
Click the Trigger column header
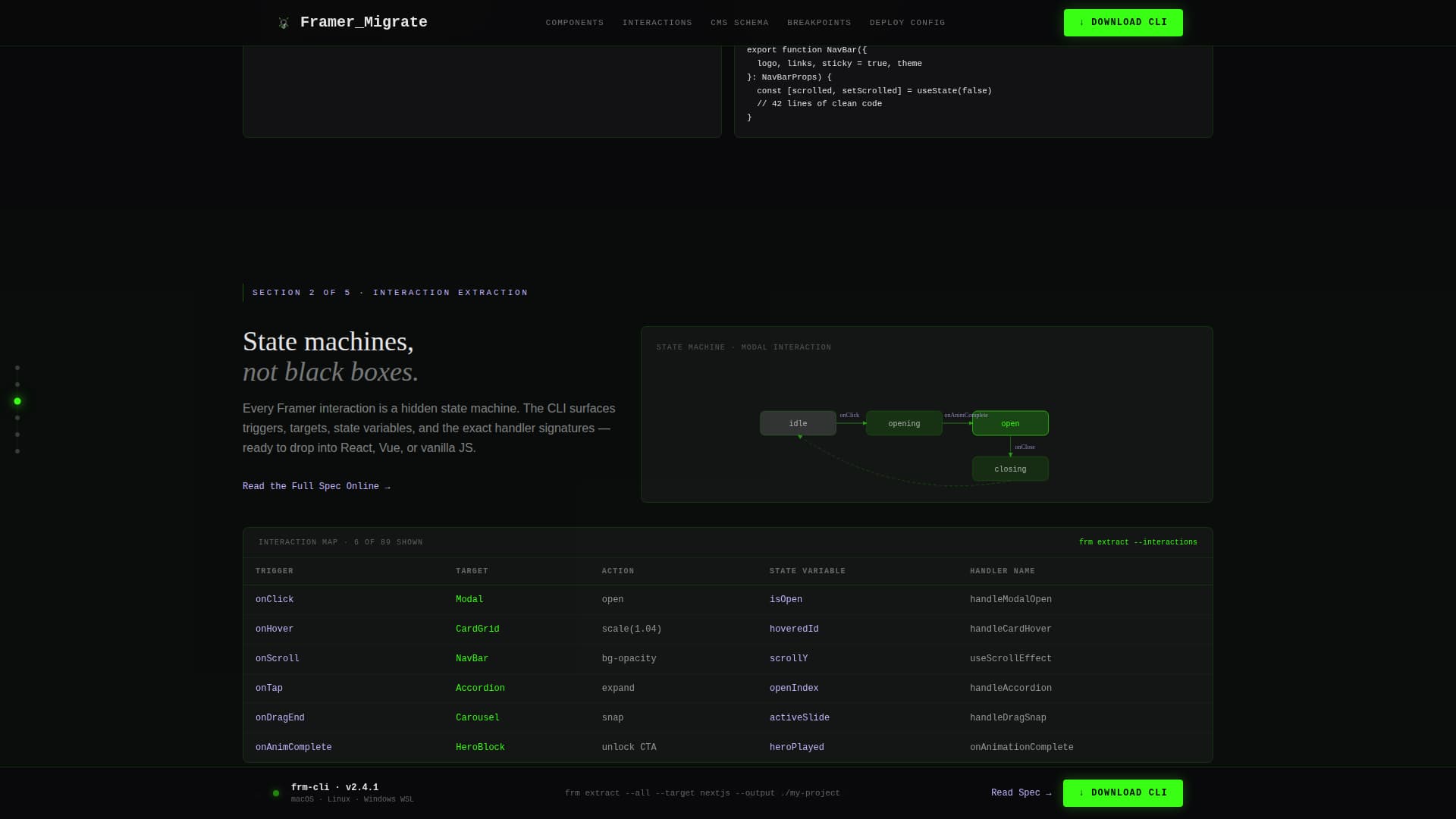point(275,571)
